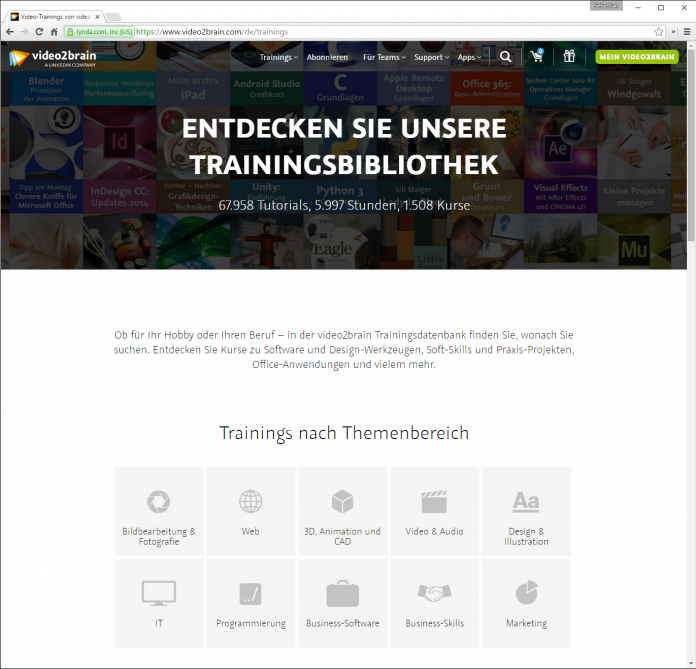
Task: Expand the Trainings menu
Action: click(x=279, y=57)
